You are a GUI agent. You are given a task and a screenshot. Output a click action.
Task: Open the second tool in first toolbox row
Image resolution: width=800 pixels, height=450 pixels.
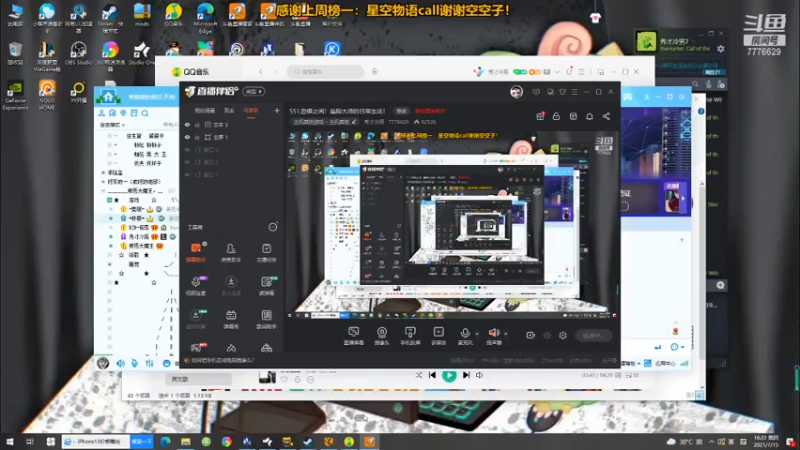[x=231, y=252]
